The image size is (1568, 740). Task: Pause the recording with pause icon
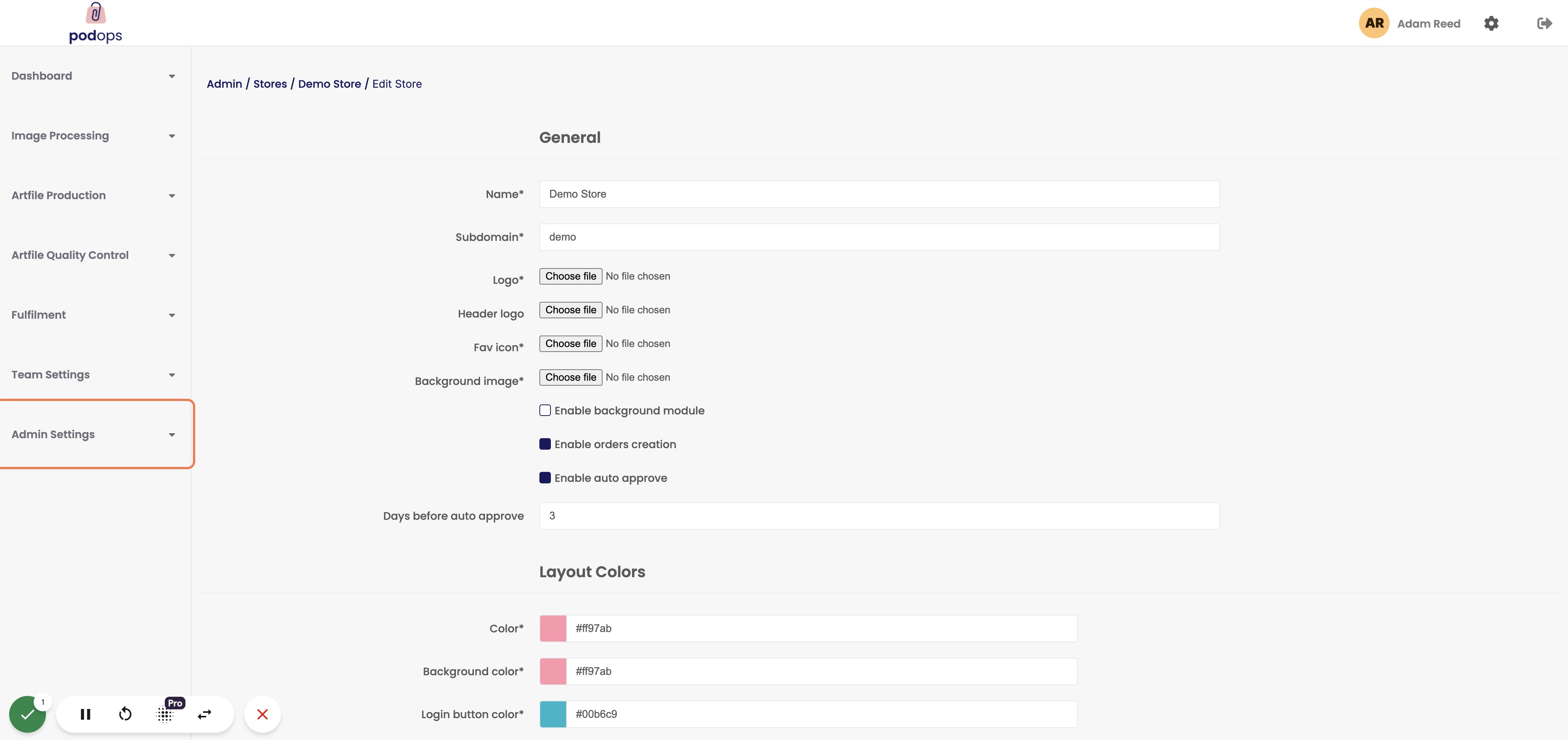85,714
